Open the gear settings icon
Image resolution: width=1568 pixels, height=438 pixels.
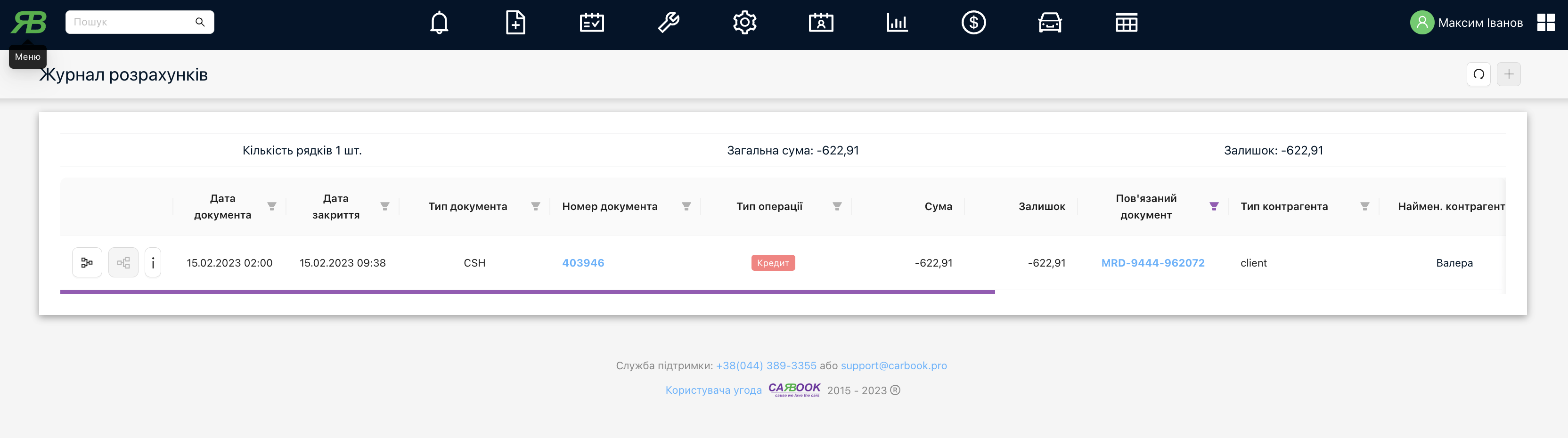coord(744,23)
